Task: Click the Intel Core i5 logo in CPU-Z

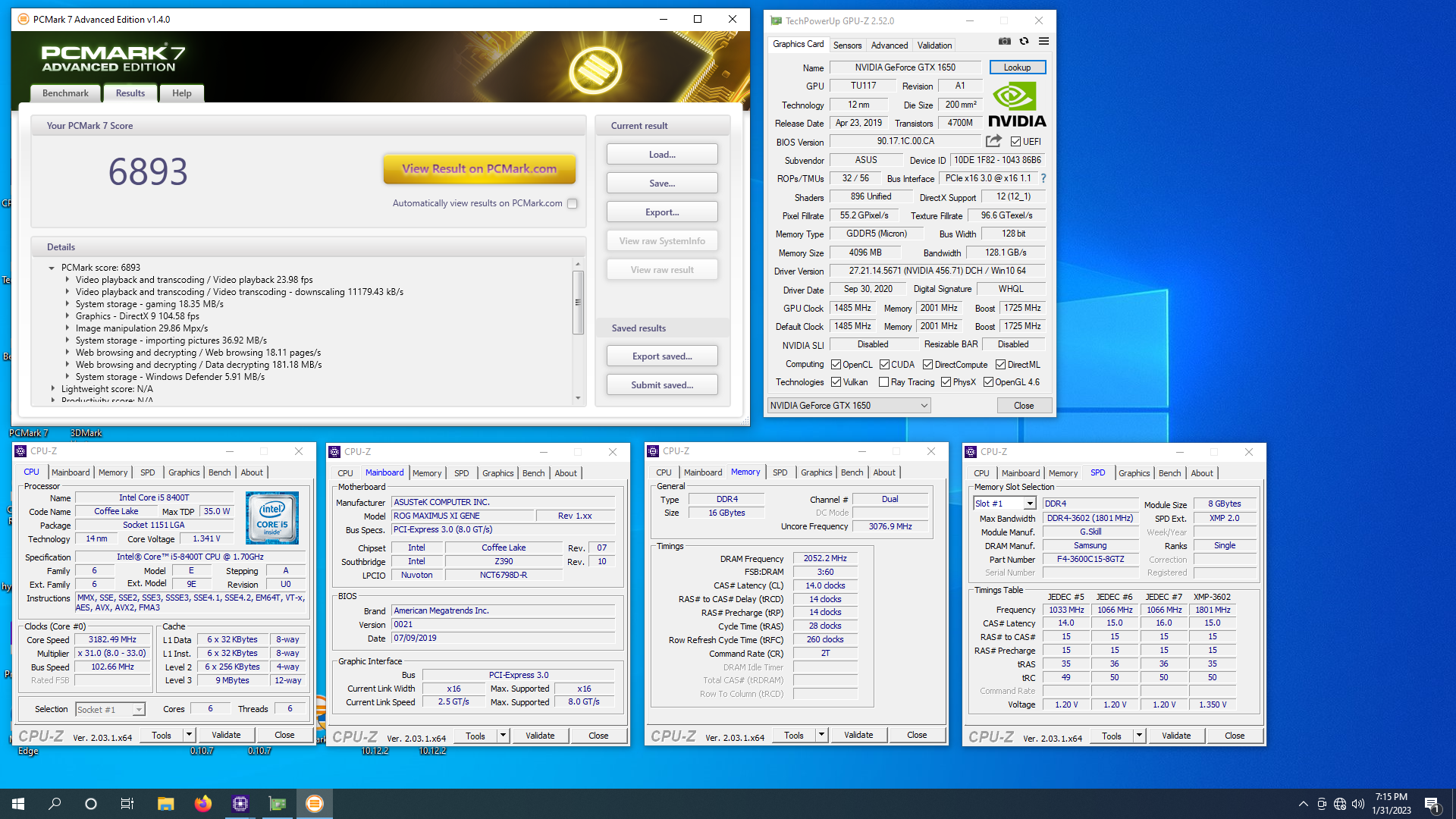Action: 272,518
